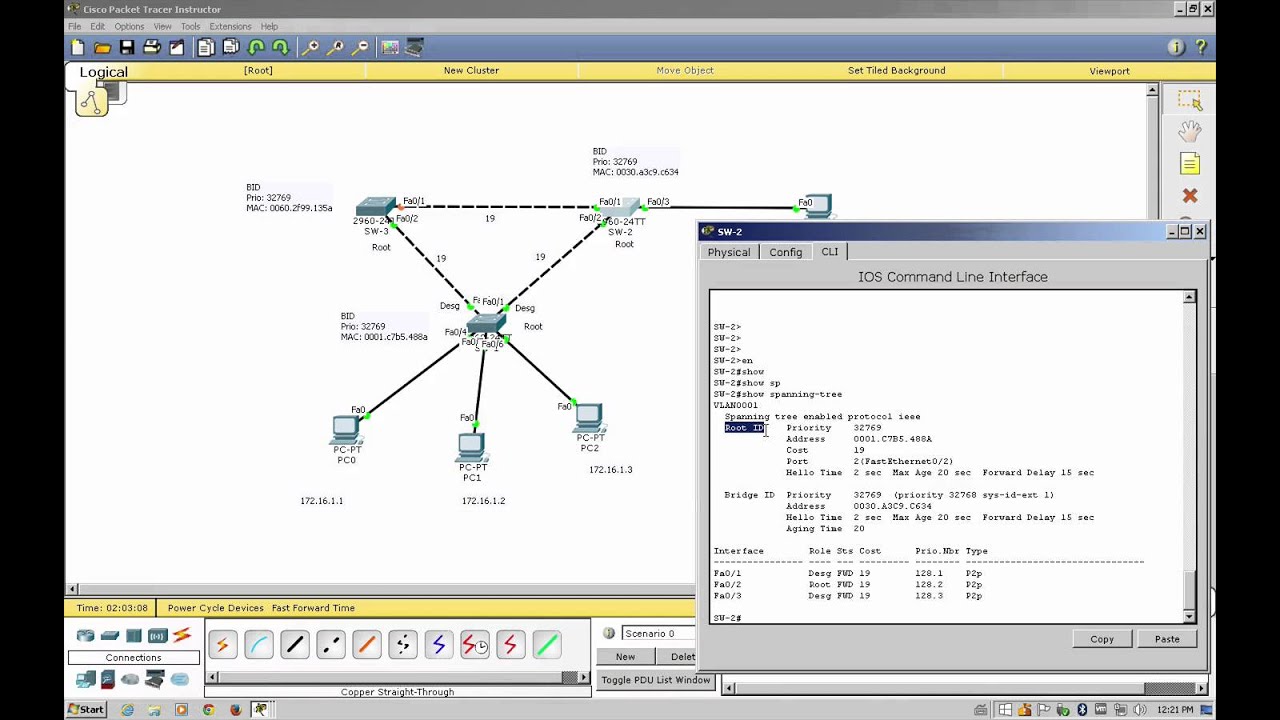This screenshot has width=1280, height=720.
Task: Select the Switches device category icon
Action: pos(110,635)
